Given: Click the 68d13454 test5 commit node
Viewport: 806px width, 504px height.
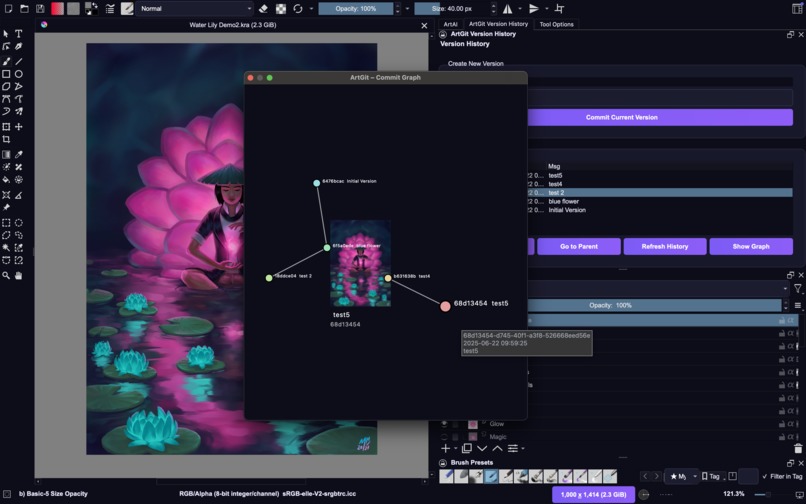Looking at the screenshot, I should pos(445,307).
